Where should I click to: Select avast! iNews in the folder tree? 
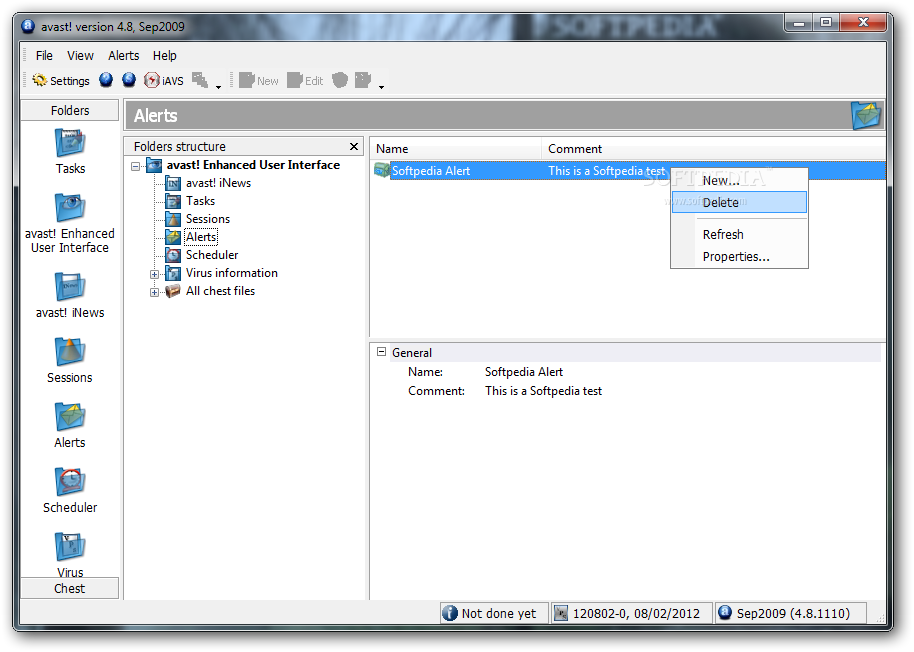click(x=218, y=183)
